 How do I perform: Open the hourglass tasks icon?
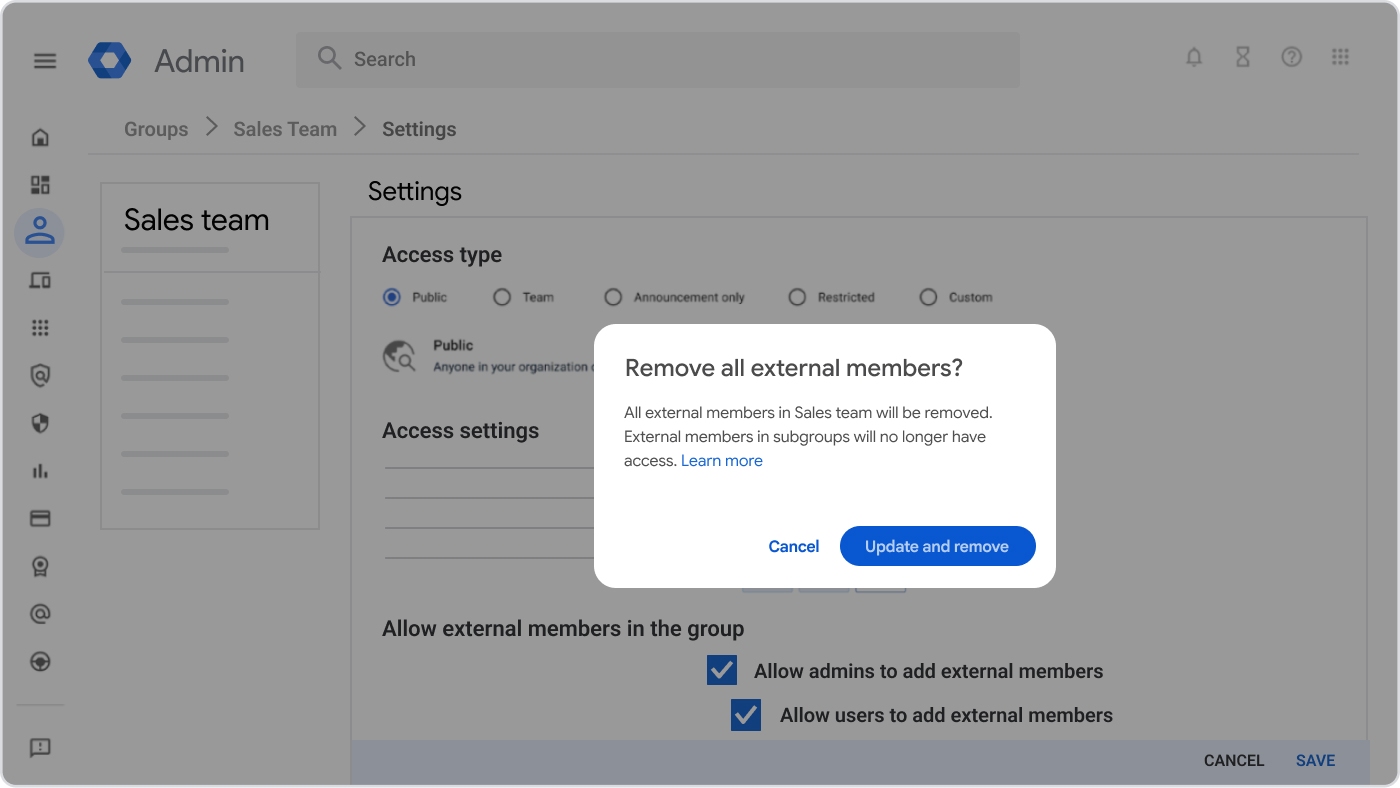tap(1243, 58)
